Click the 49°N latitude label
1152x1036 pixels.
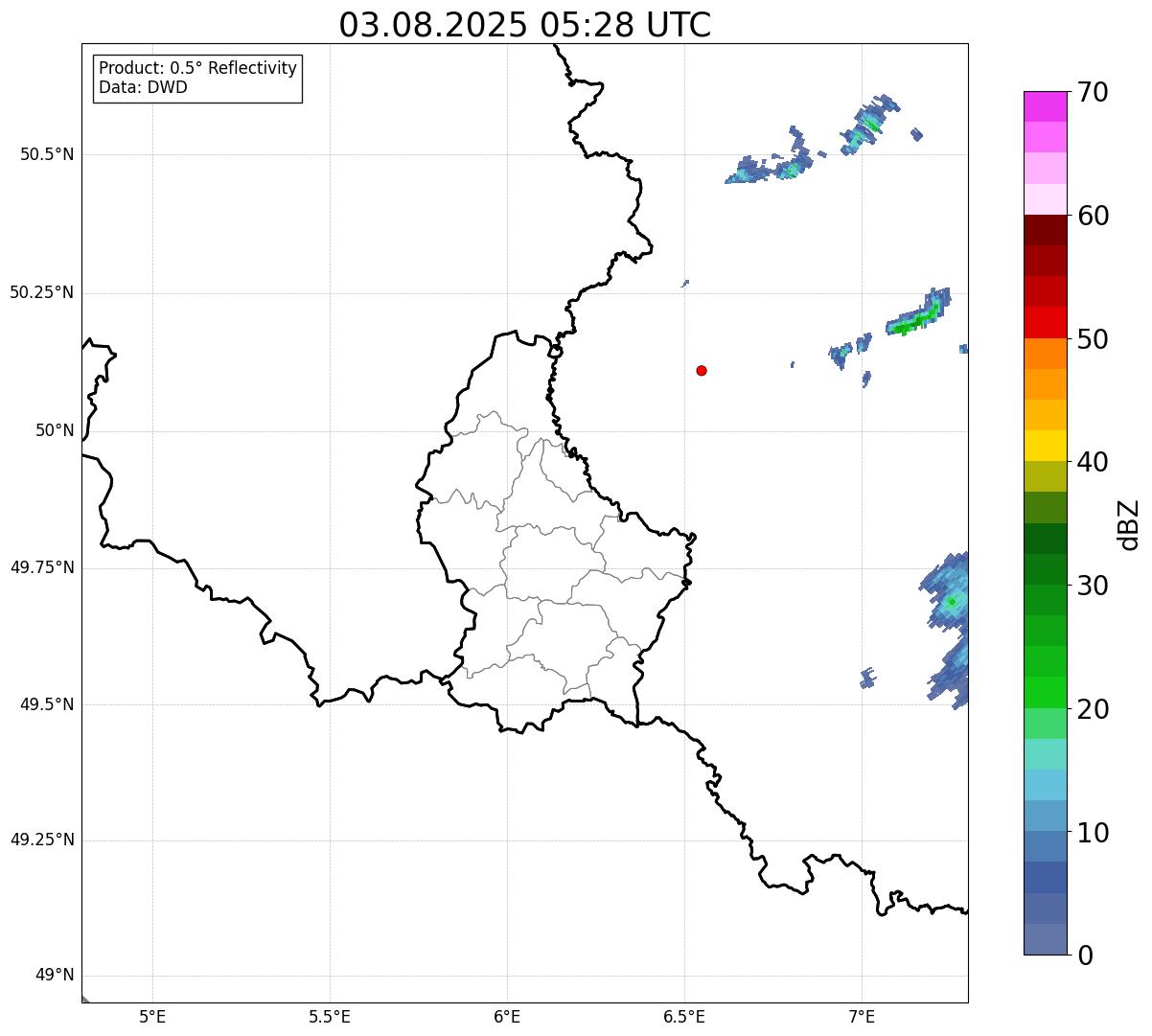55,976
